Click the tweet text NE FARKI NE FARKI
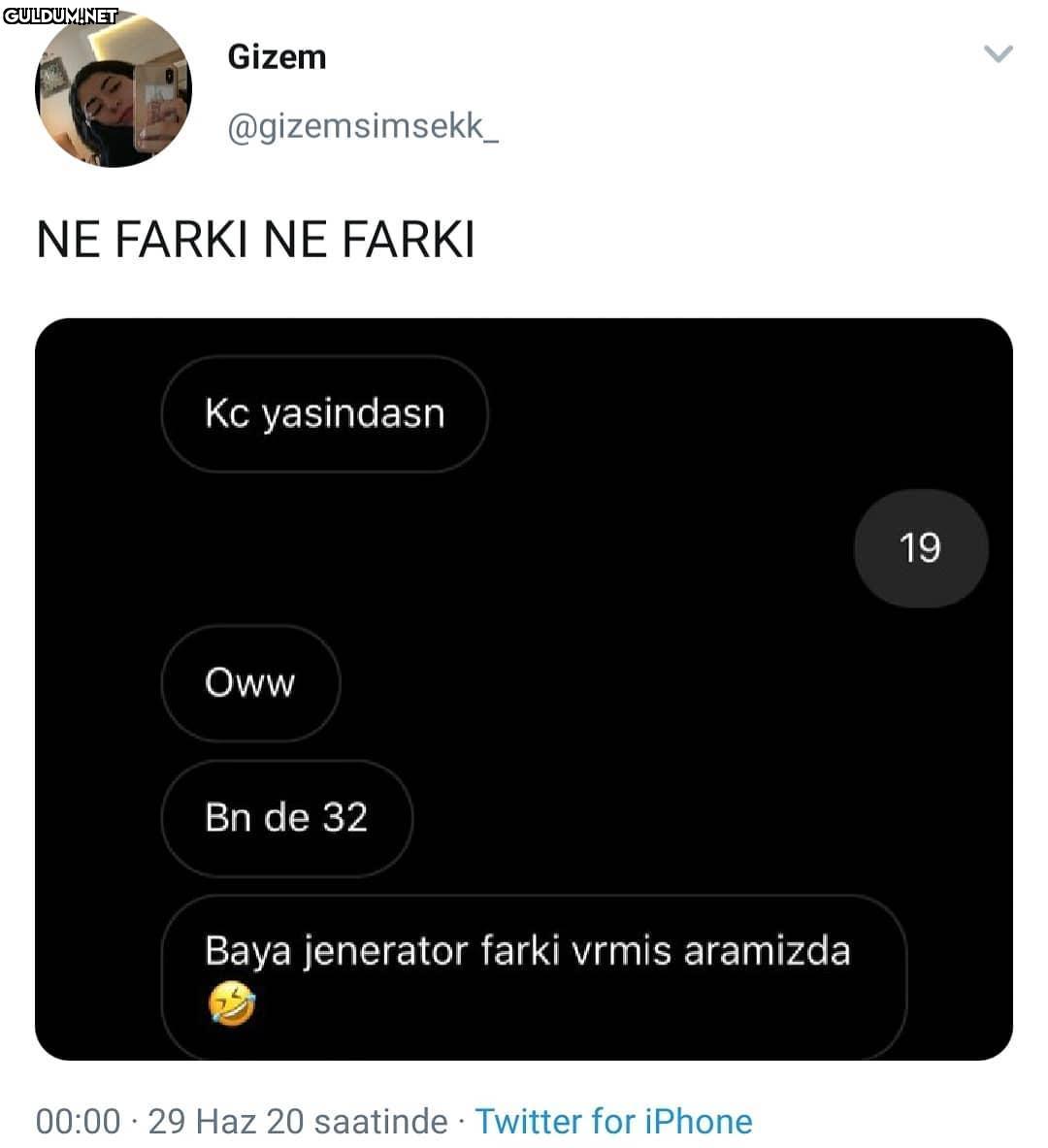Viewport: 1048px width, 1148px height. 255,240
